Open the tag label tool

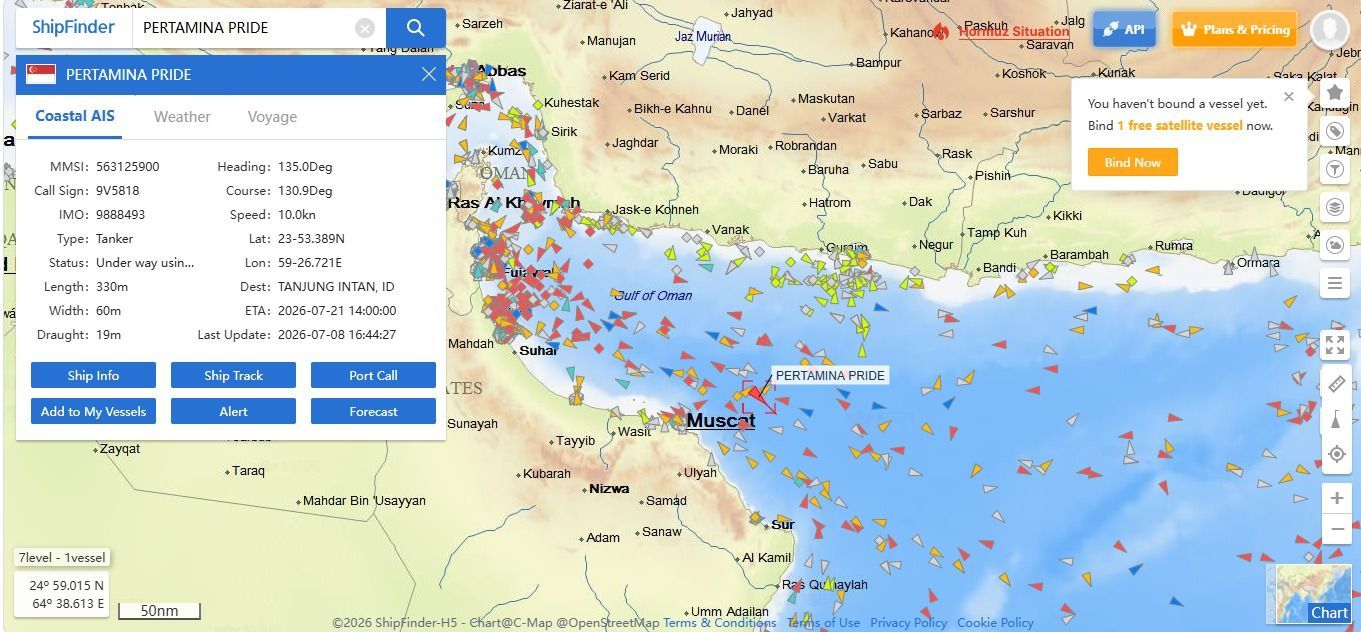1335,131
